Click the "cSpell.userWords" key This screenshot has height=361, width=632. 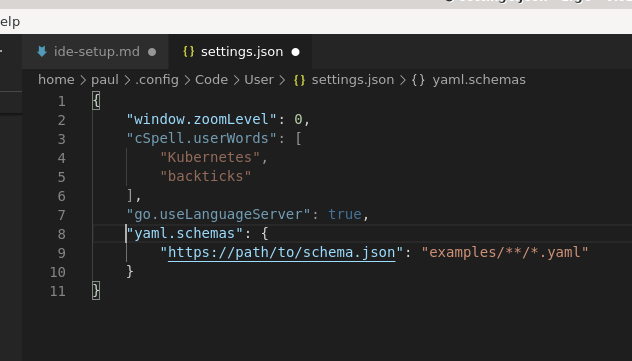click(x=202, y=138)
